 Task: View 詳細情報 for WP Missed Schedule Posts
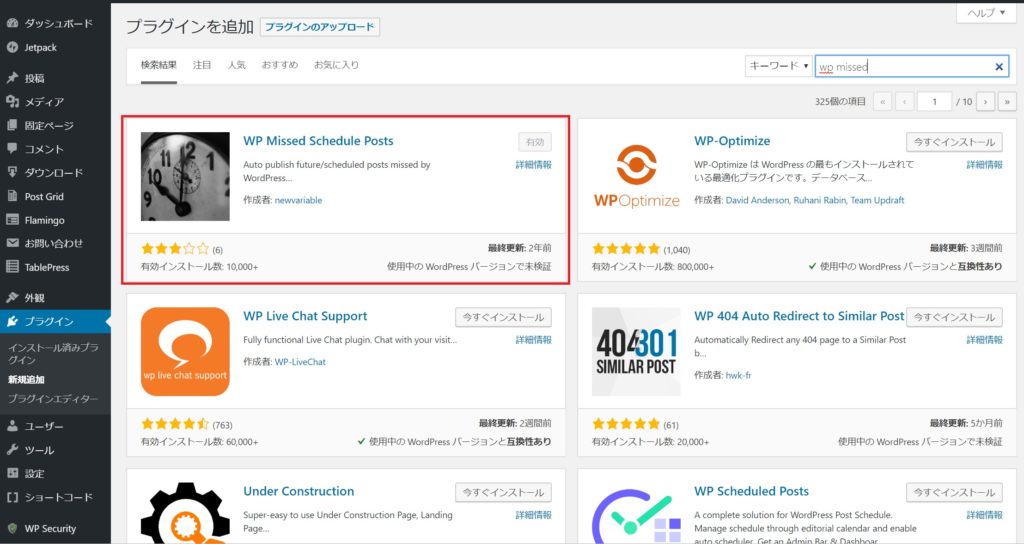(534, 165)
